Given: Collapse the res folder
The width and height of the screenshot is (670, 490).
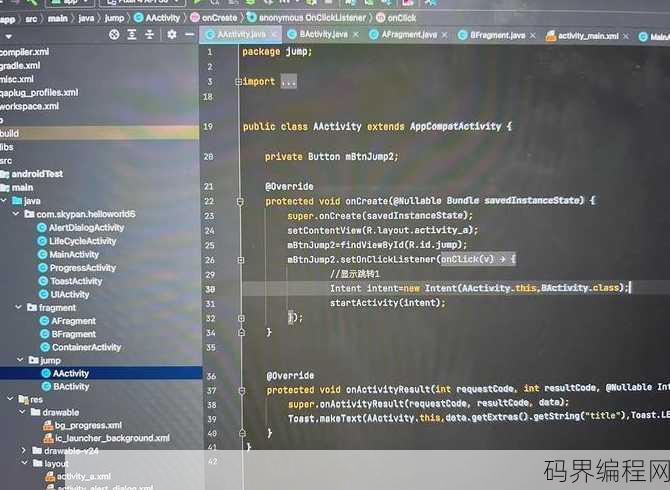Looking at the screenshot, I should tap(11, 399).
